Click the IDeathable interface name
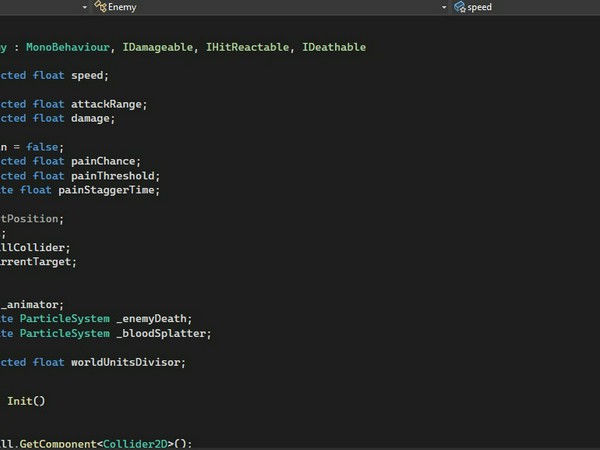 coord(334,47)
